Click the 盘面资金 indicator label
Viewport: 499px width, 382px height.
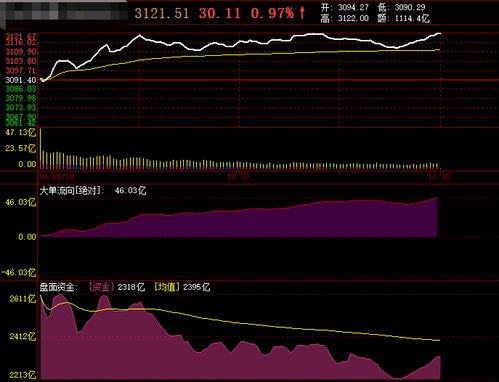(58, 287)
